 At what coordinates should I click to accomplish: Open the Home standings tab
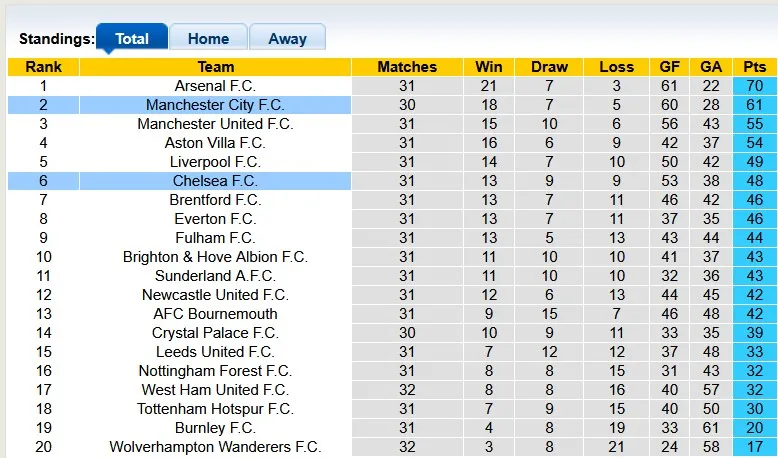[x=208, y=39]
